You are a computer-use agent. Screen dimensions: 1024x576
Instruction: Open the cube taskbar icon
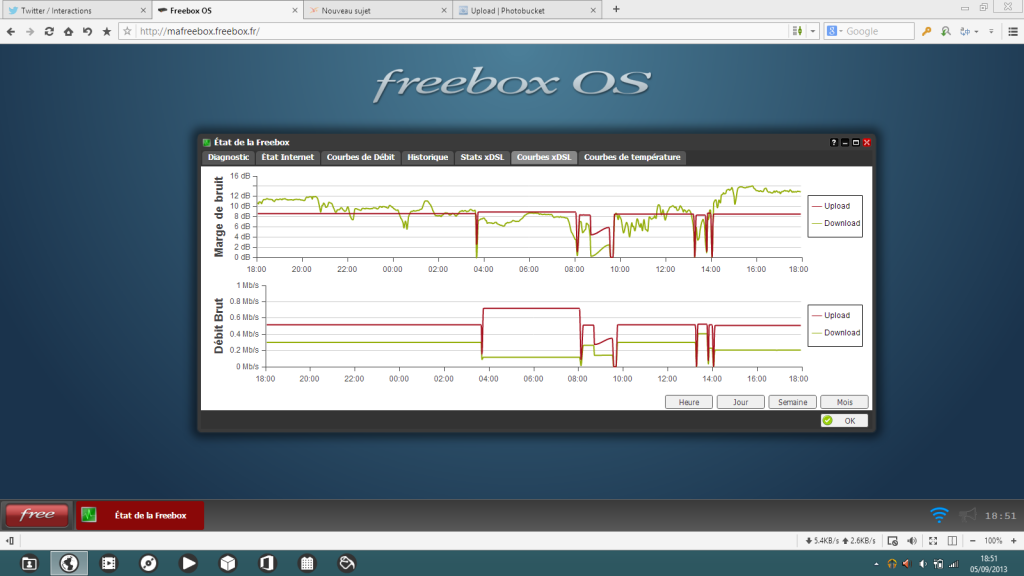pos(228,563)
